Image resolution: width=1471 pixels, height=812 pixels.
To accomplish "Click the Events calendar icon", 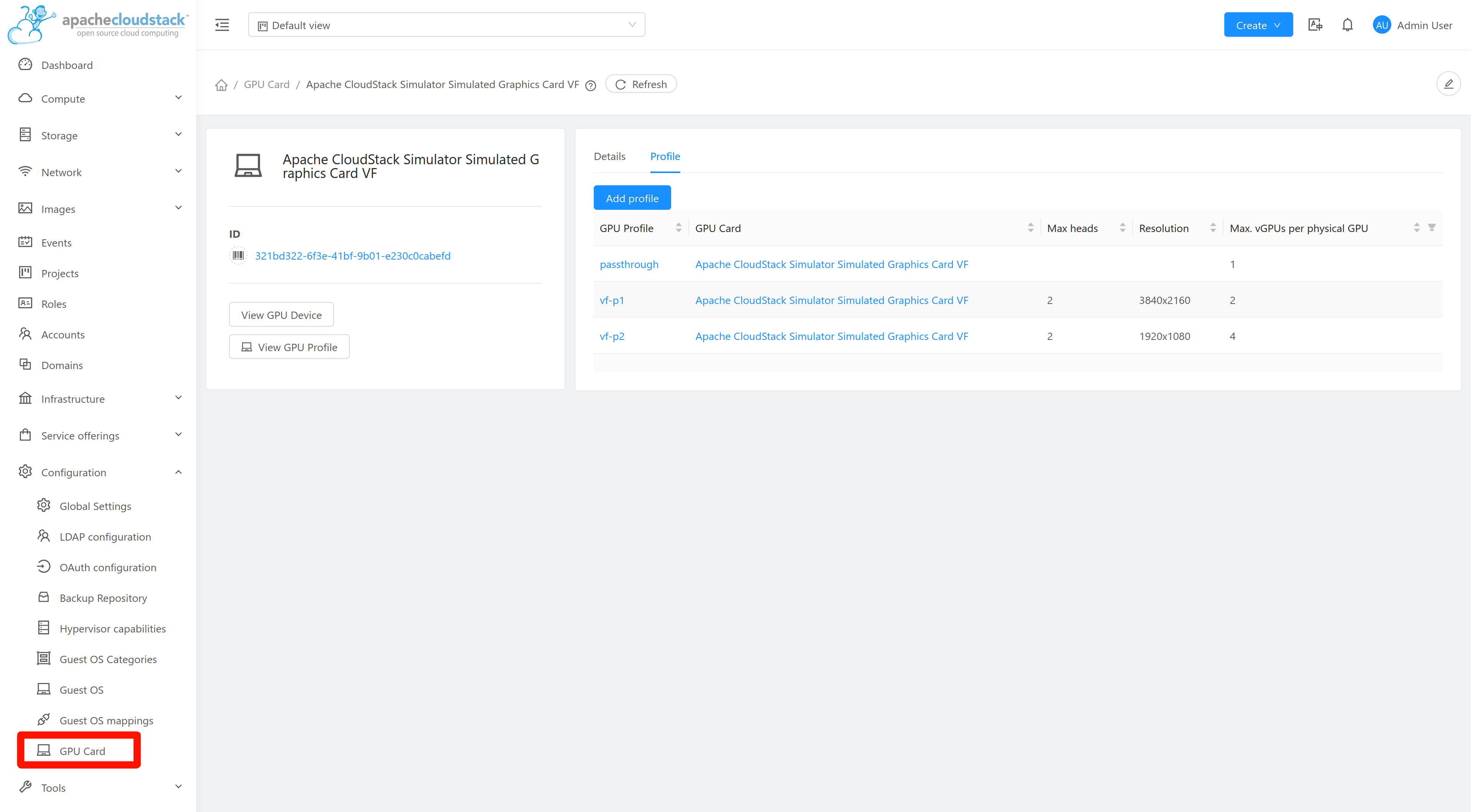I will click(x=25, y=242).
